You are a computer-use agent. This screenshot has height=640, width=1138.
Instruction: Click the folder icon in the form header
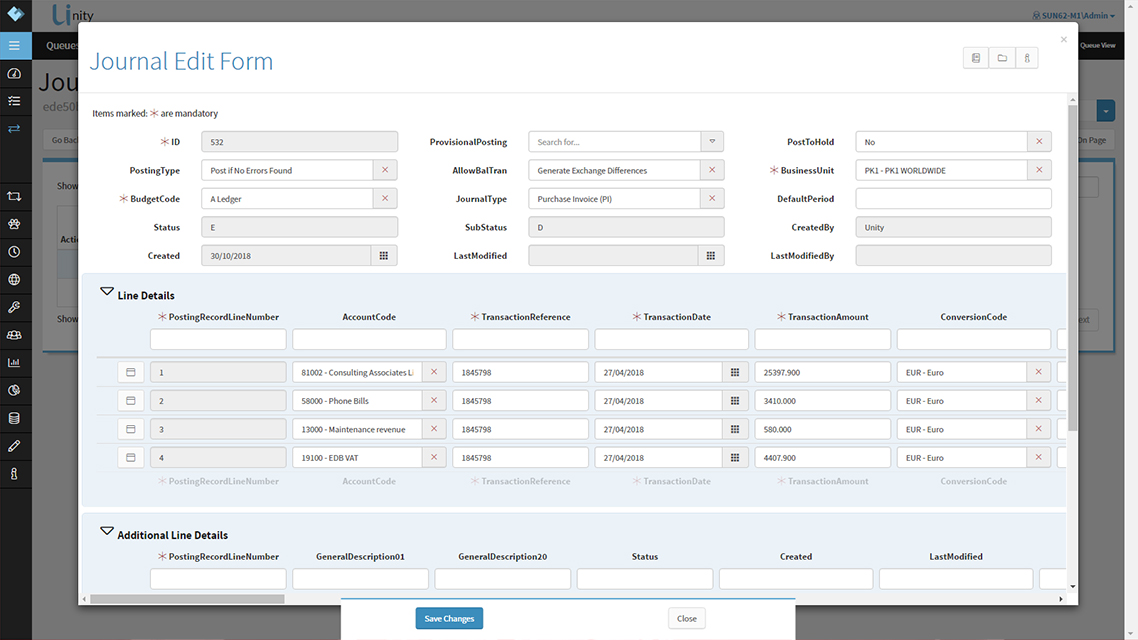pyautogui.click(x=1001, y=57)
